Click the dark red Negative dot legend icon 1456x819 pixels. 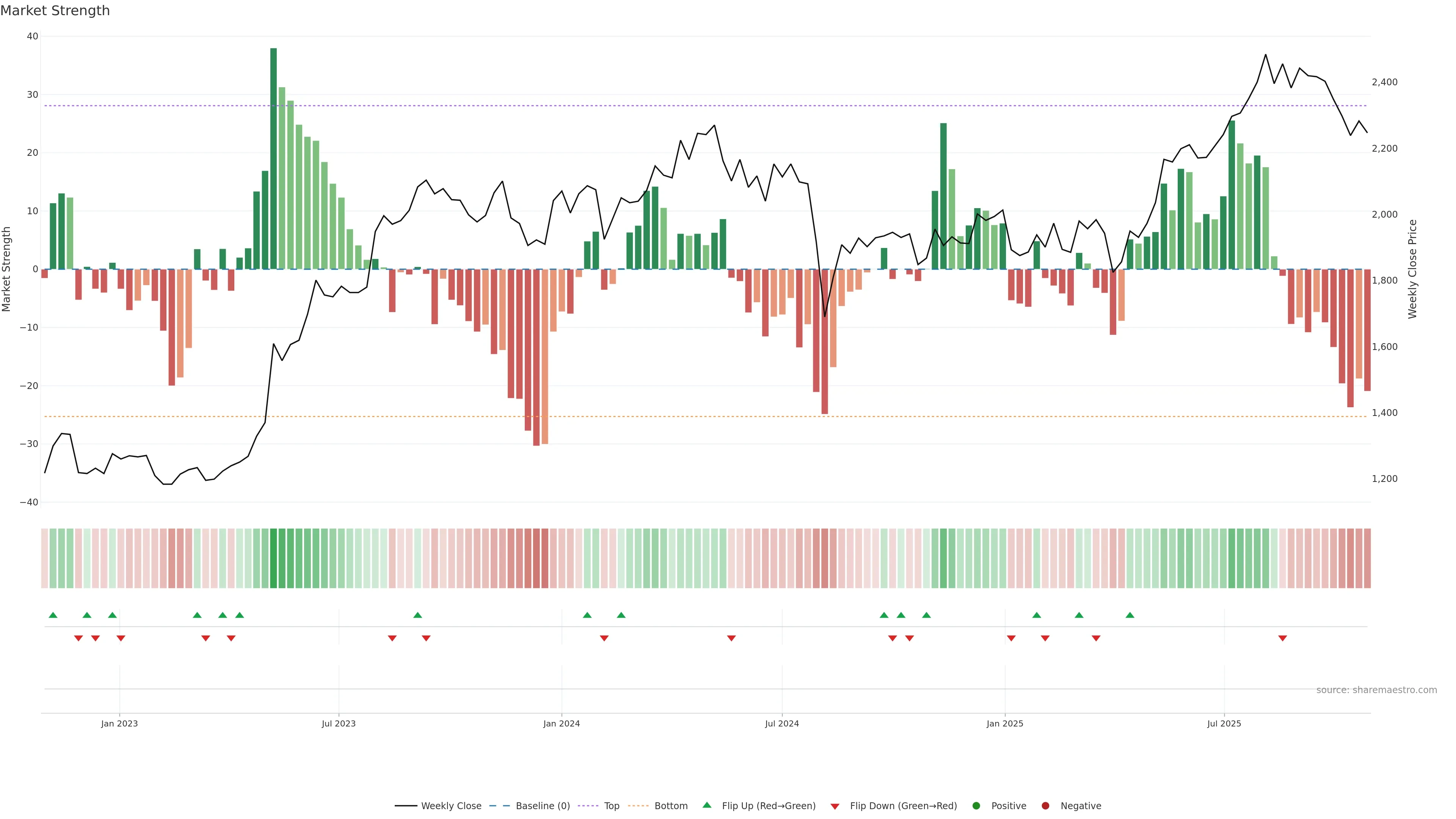pos(1045,805)
